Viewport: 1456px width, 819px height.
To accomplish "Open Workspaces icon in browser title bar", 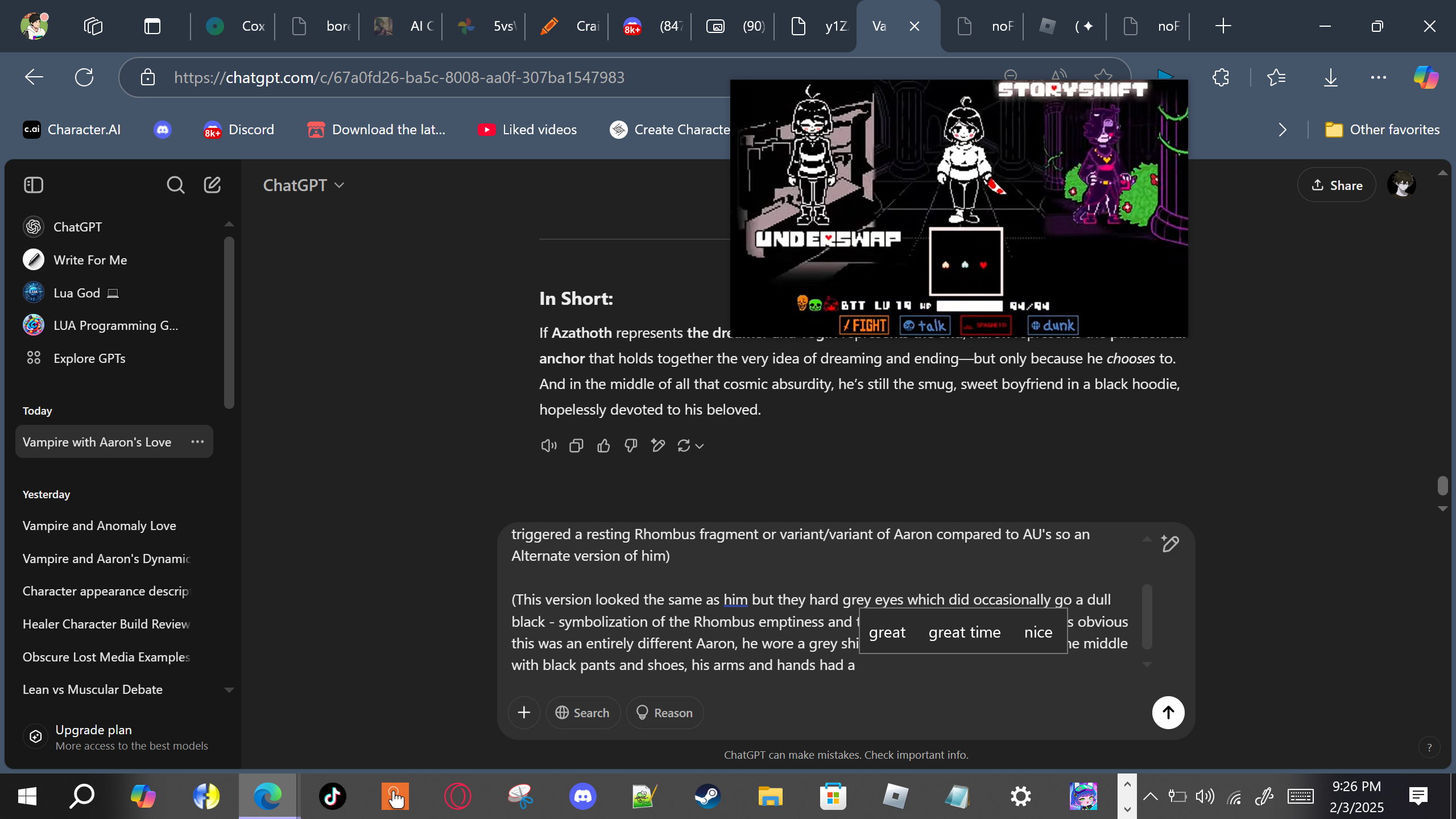I will point(93,26).
